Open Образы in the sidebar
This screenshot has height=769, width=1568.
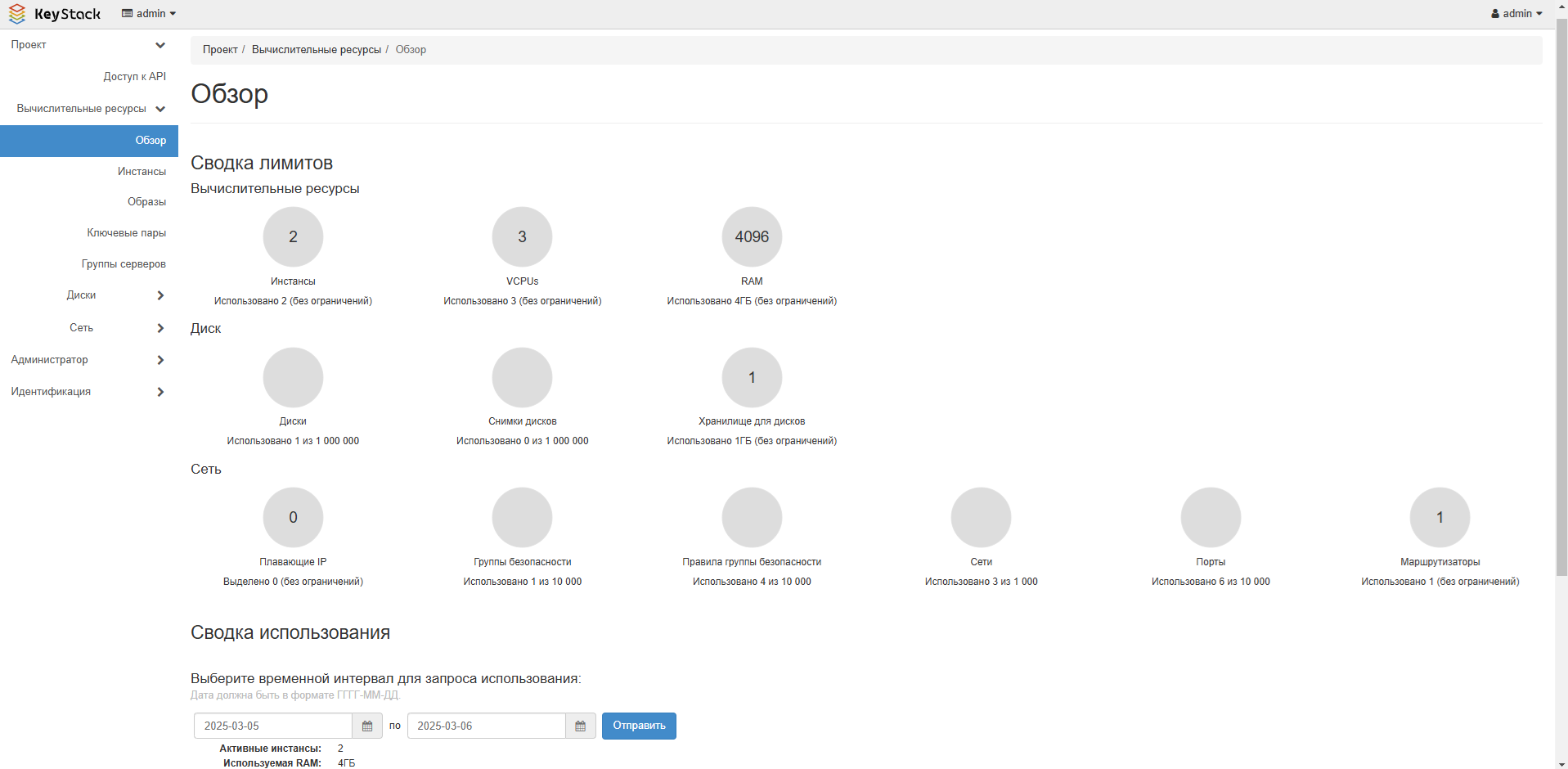pyautogui.click(x=146, y=202)
